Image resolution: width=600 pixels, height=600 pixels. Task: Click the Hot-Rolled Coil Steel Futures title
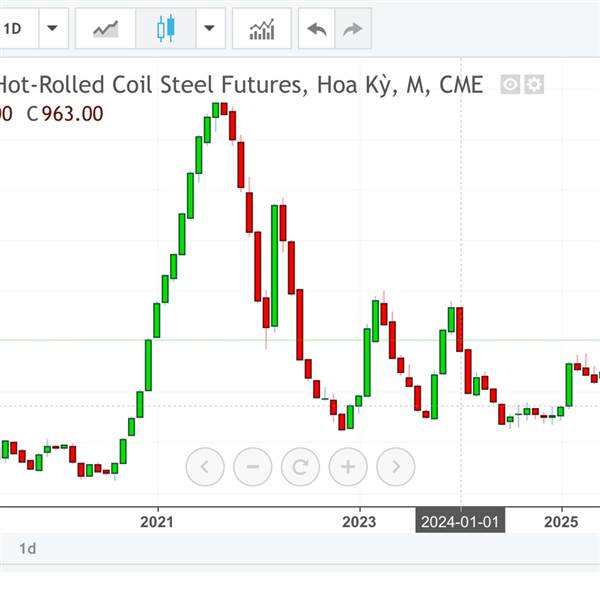241,85
